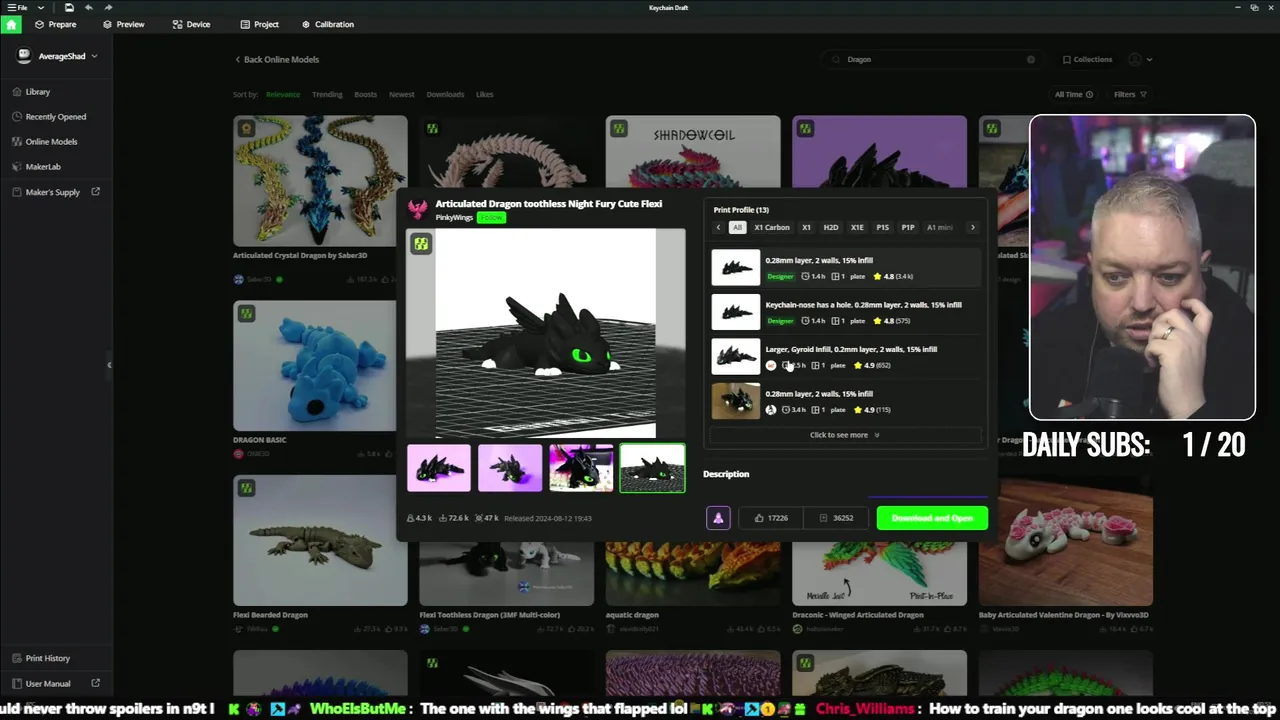Image resolution: width=1280 pixels, height=720 pixels.
Task: Open the All Time period dropdown
Action: coord(1073,94)
